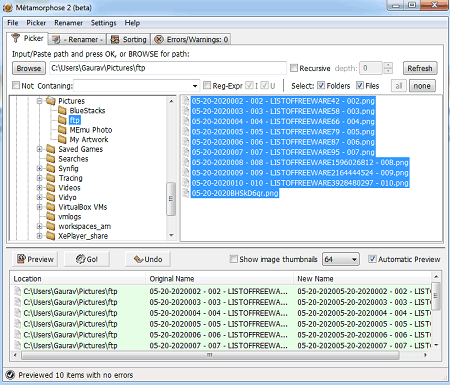Expand the Saved Games tree node
The height and width of the screenshot is (385, 450).
tap(39, 149)
